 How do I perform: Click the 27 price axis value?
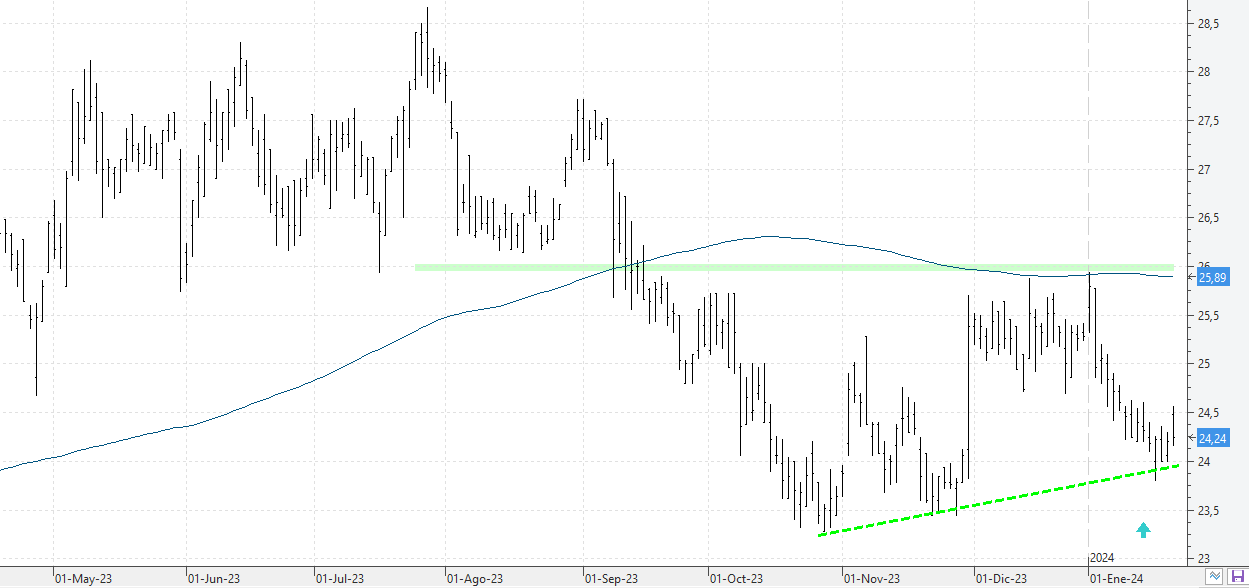[1205, 170]
